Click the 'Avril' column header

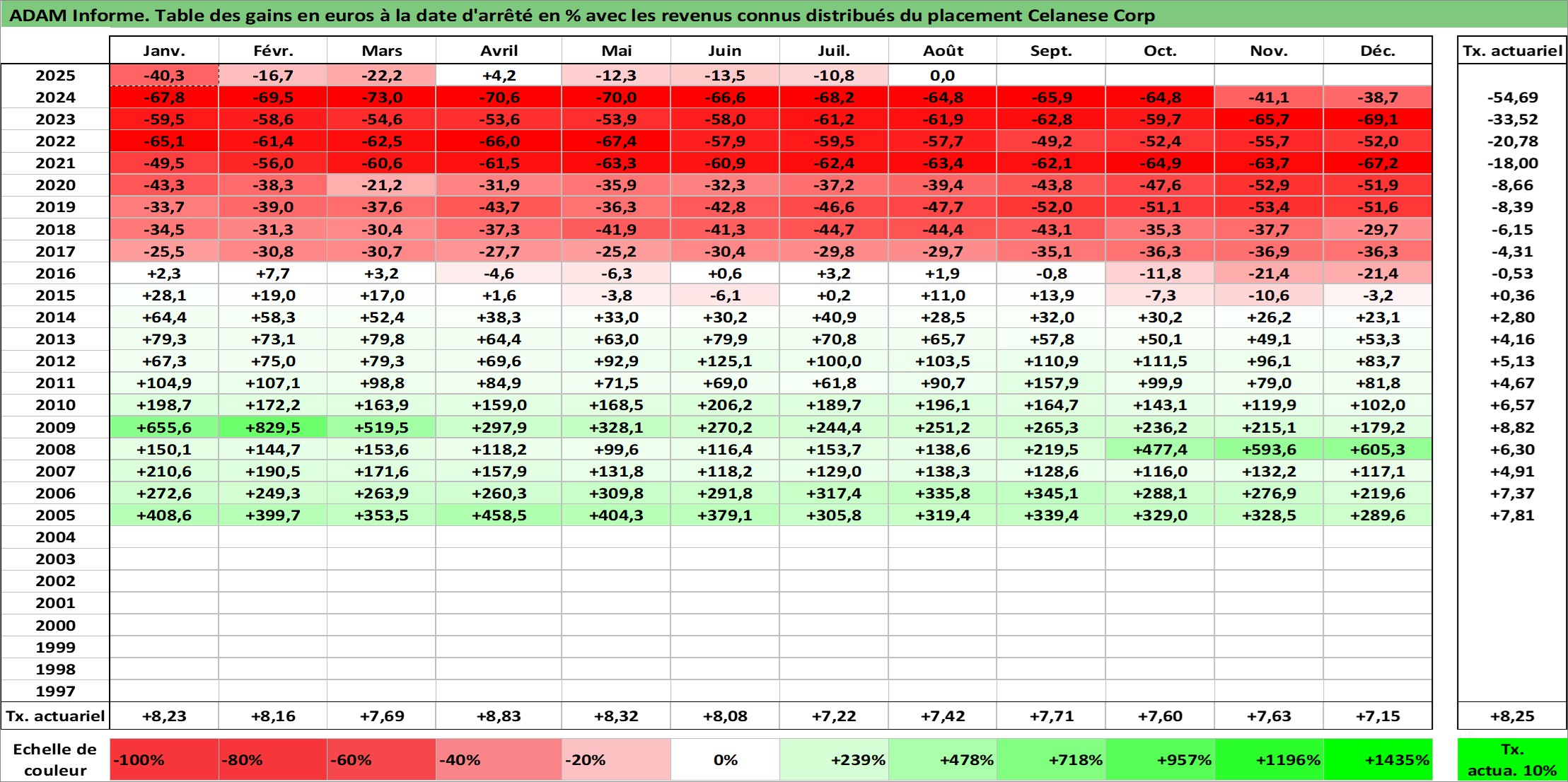[499, 50]
